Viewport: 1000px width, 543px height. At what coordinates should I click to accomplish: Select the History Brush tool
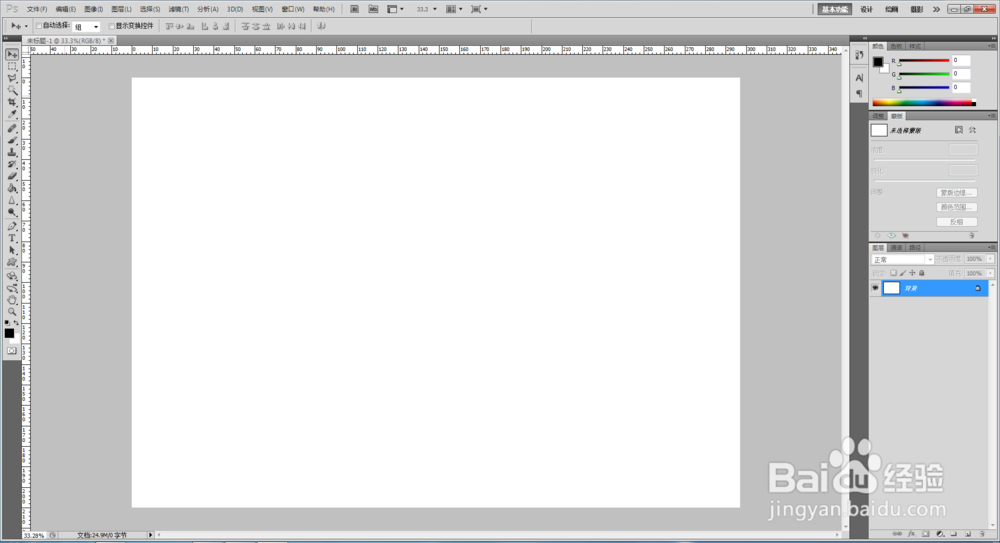(11, 165)
